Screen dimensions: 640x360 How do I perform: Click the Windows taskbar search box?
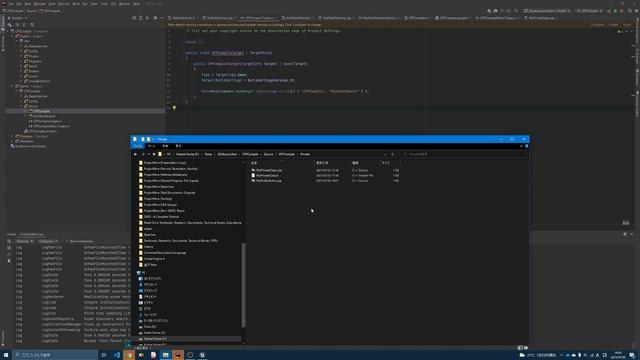tap(55, 355)
